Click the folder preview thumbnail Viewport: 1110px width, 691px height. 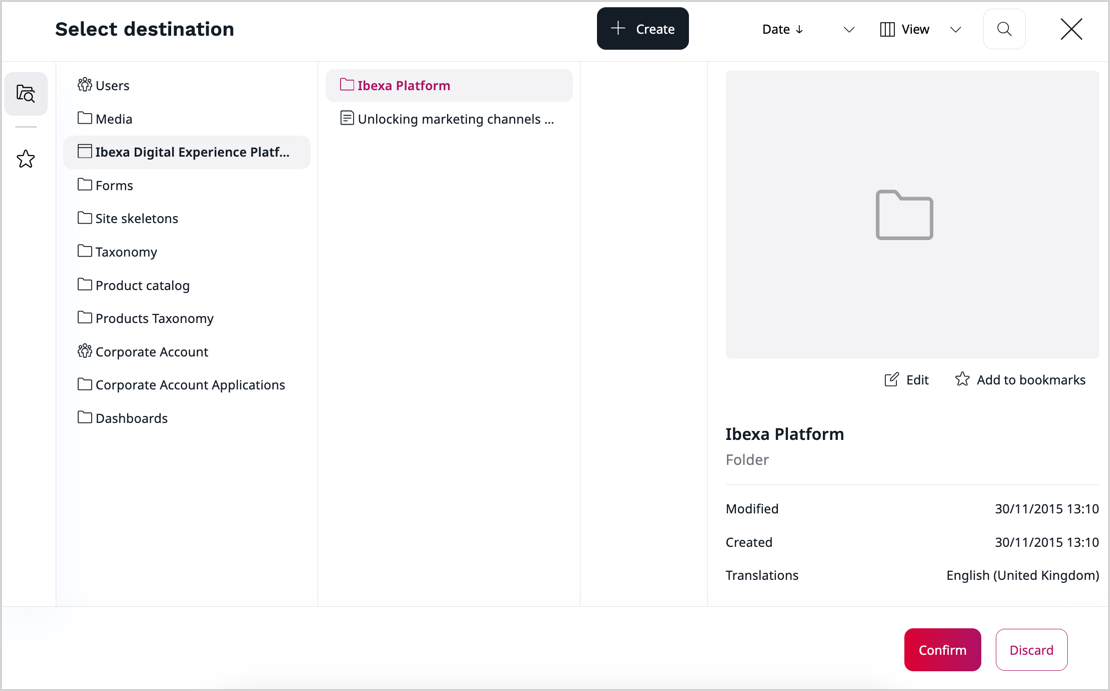point(903,213)
